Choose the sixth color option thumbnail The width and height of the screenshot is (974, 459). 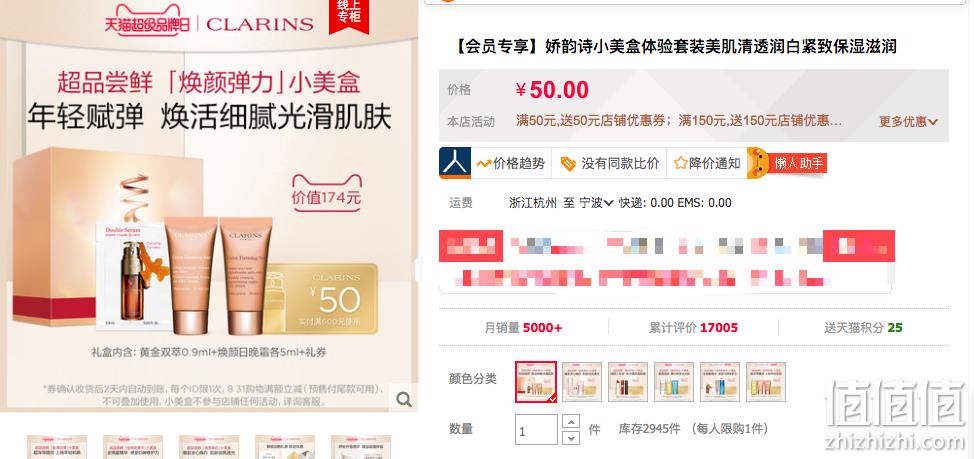point(766,382)
